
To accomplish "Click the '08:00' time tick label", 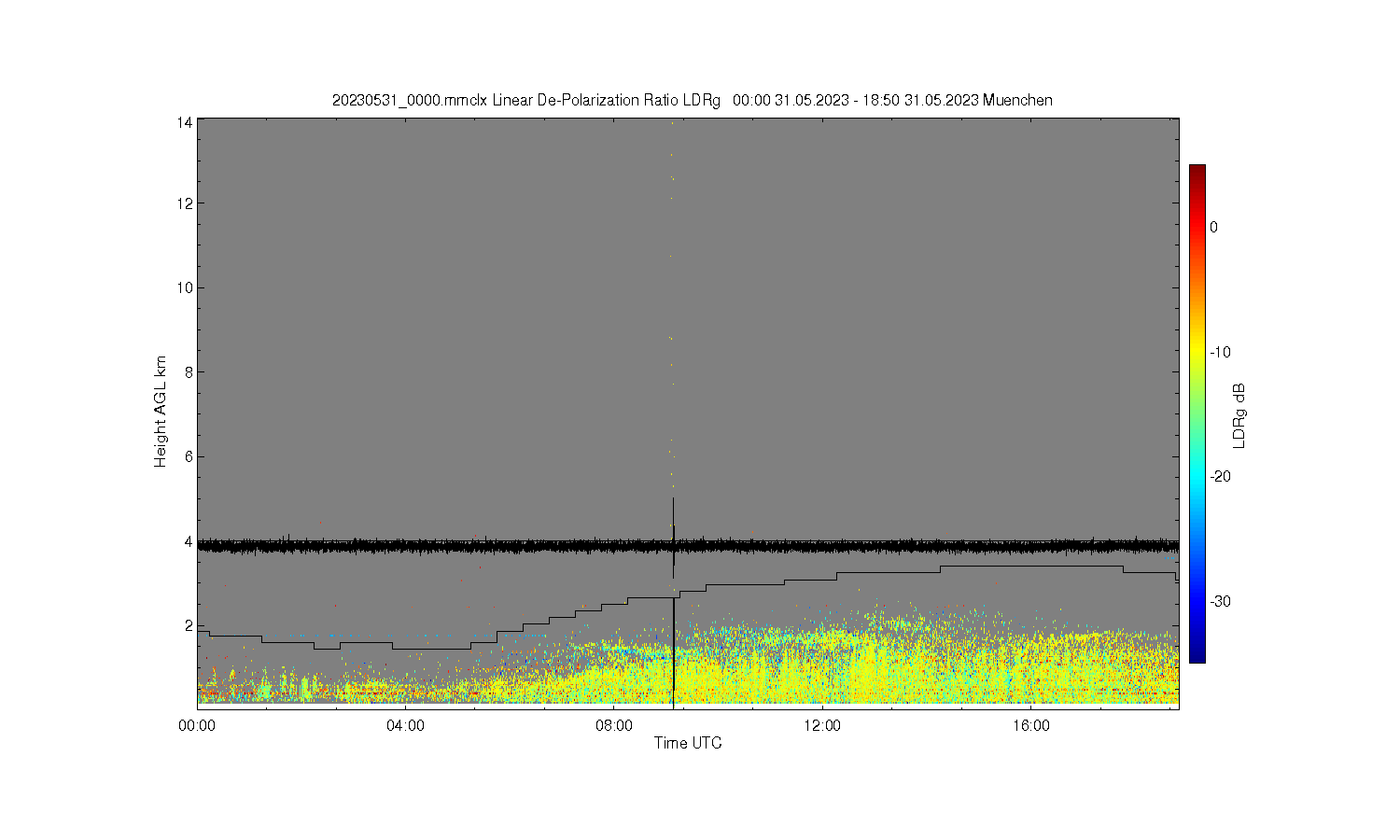I will tap(614, 725).
